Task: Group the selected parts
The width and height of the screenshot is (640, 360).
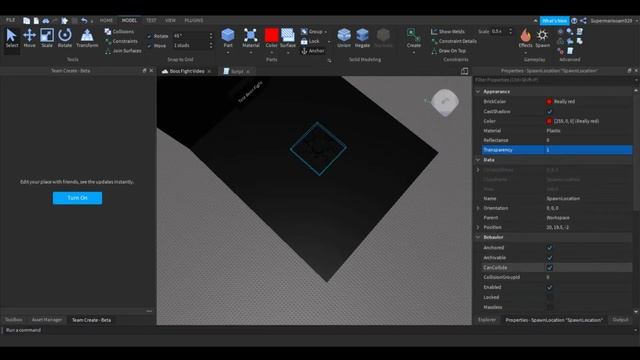Action: pyautogui.click(x=312, y=31)
